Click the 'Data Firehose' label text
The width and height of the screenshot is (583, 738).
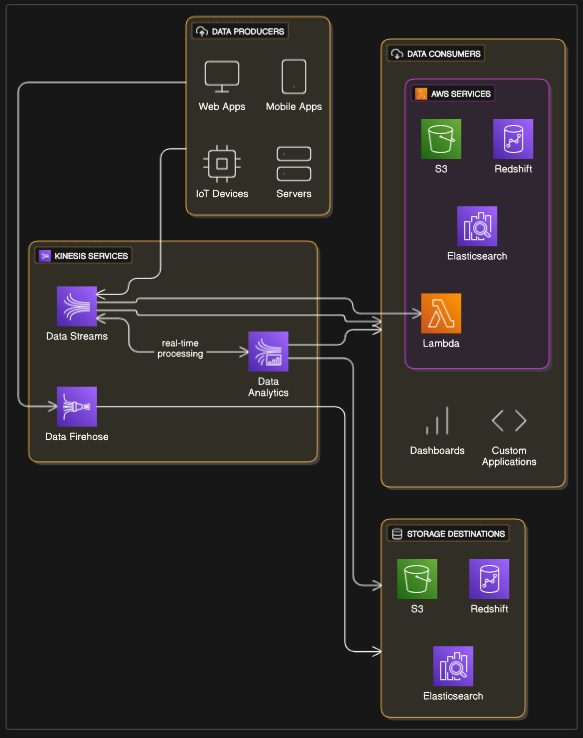77,437
